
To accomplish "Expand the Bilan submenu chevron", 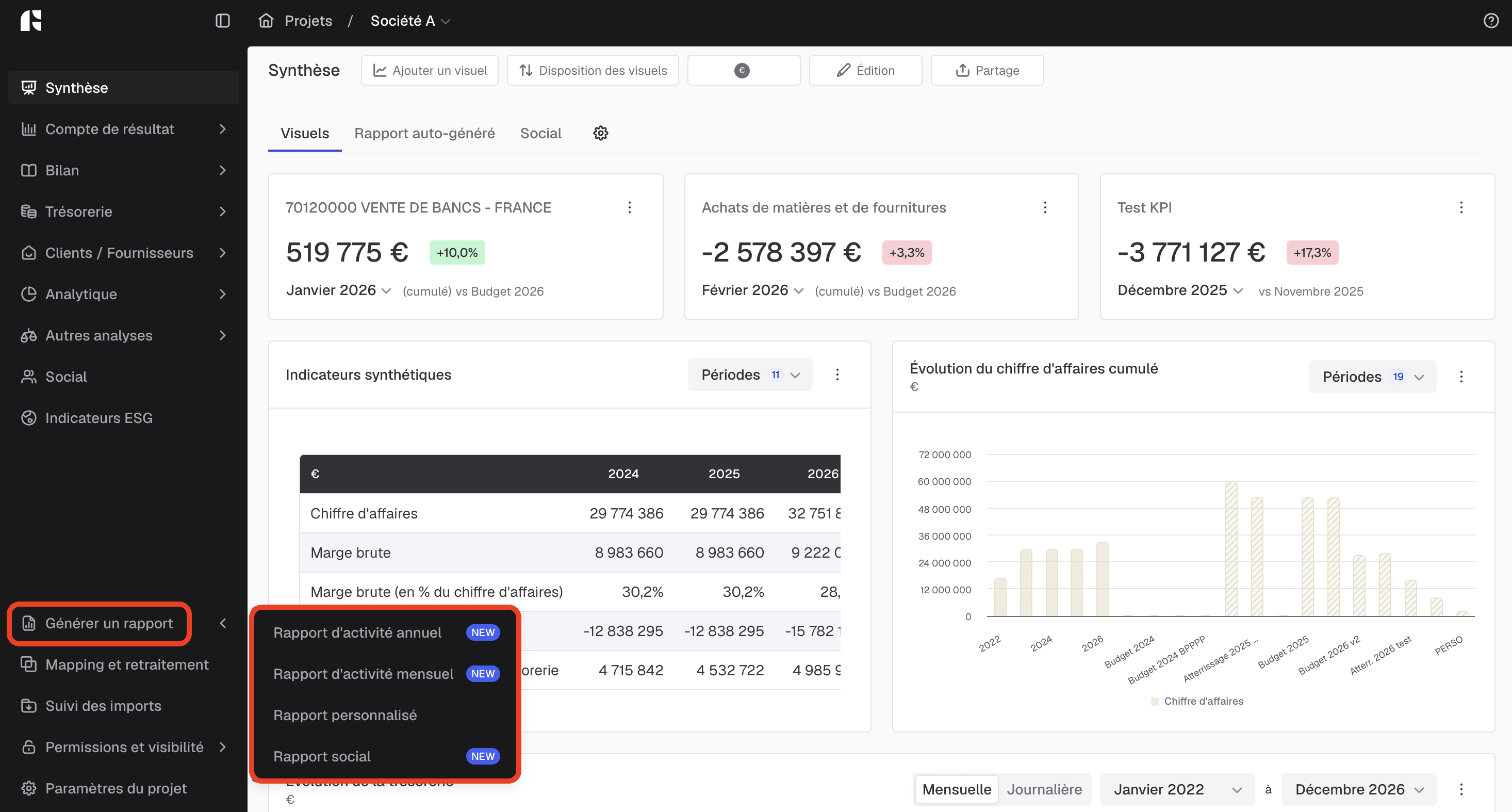I will (x=222, y=170).
